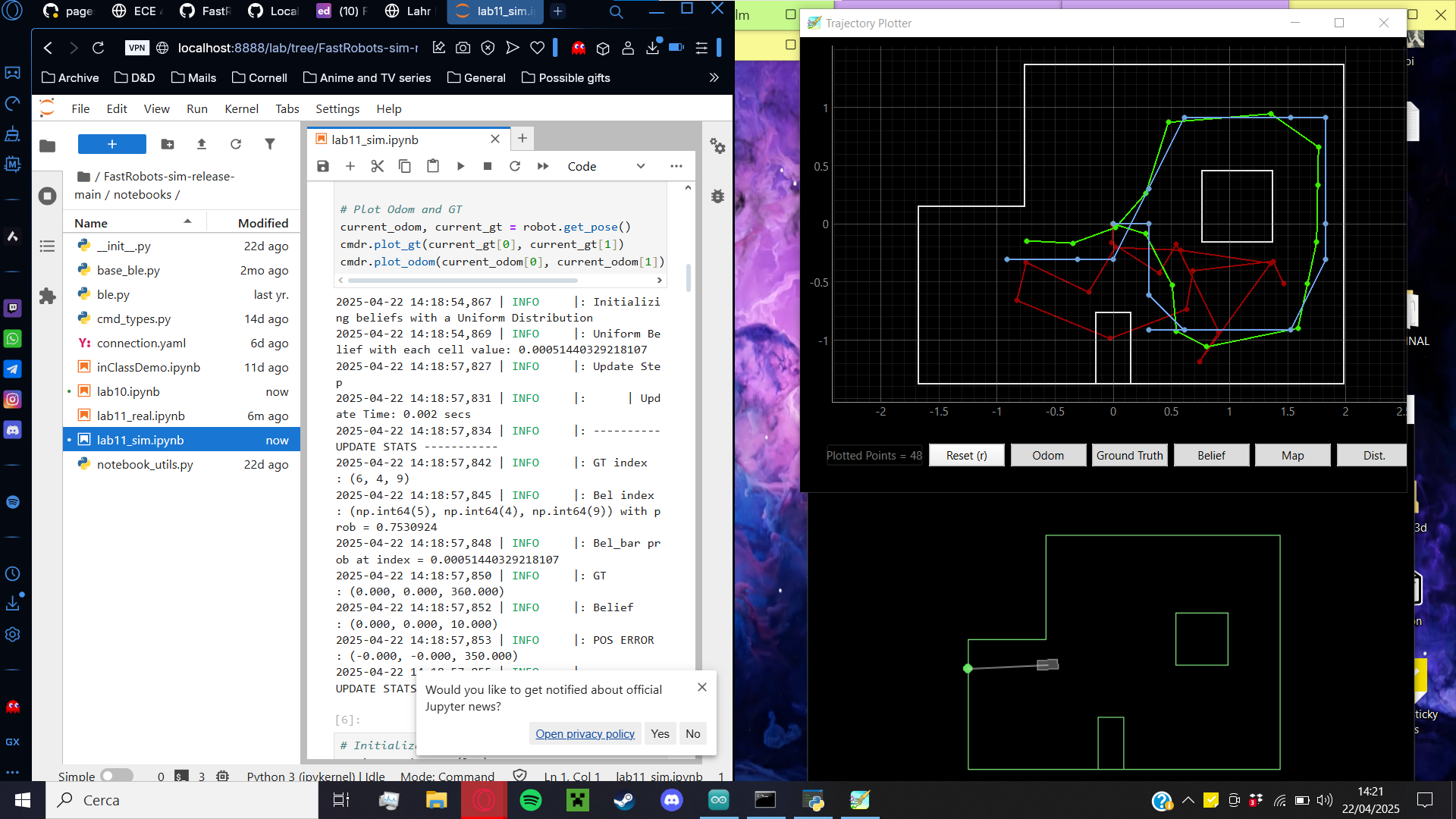Open the File menu in JupyterLab

coord(80,108)
